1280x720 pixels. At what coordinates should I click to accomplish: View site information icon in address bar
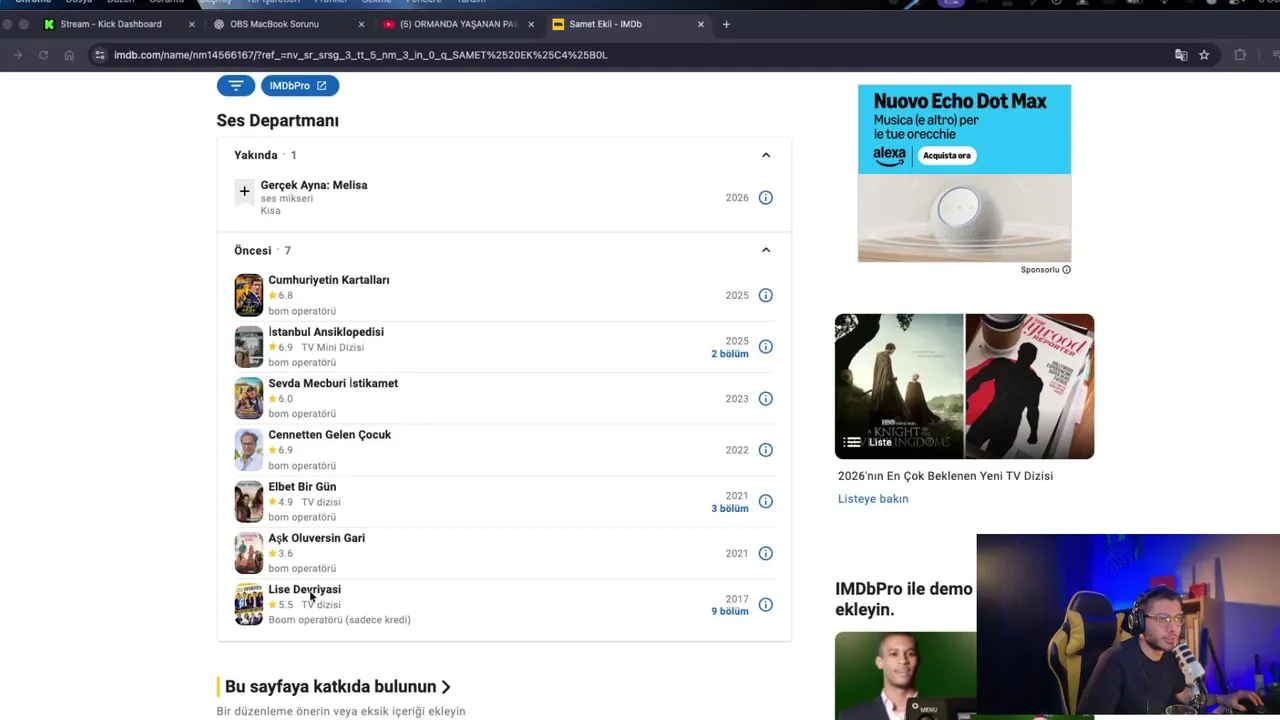pos(99,55)
